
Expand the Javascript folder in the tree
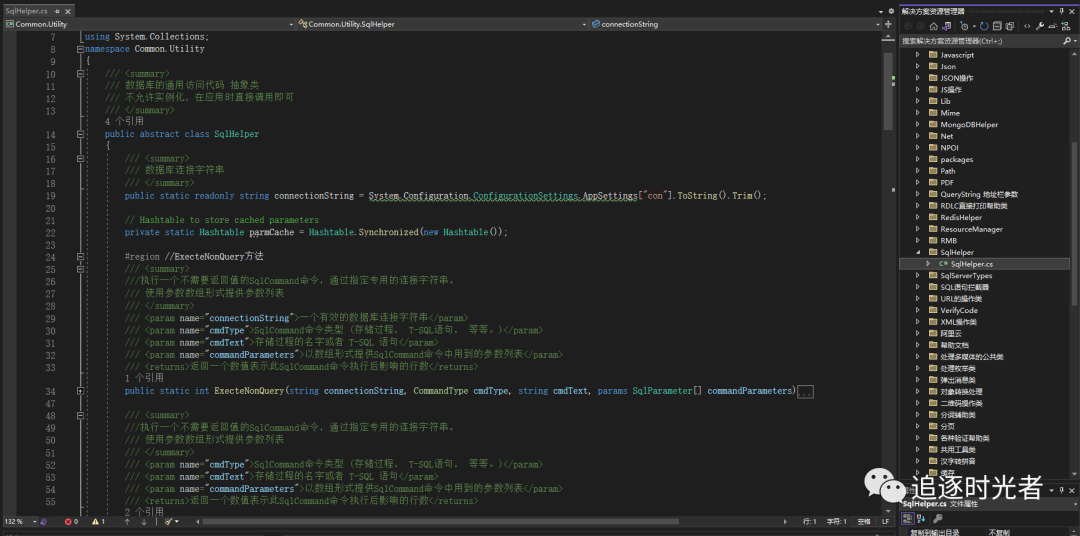919,55
